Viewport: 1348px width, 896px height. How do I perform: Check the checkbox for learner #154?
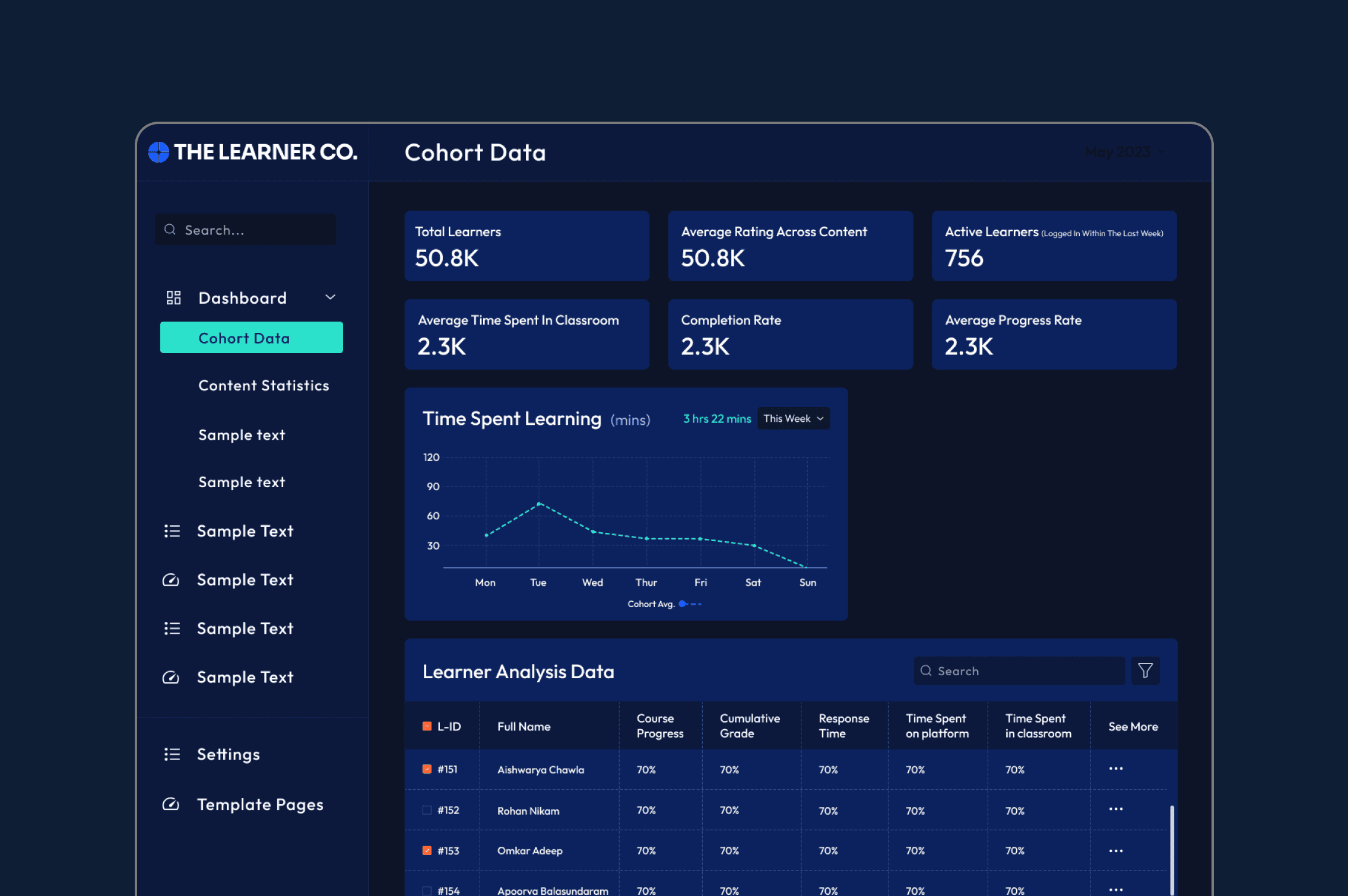click(427, 891)
